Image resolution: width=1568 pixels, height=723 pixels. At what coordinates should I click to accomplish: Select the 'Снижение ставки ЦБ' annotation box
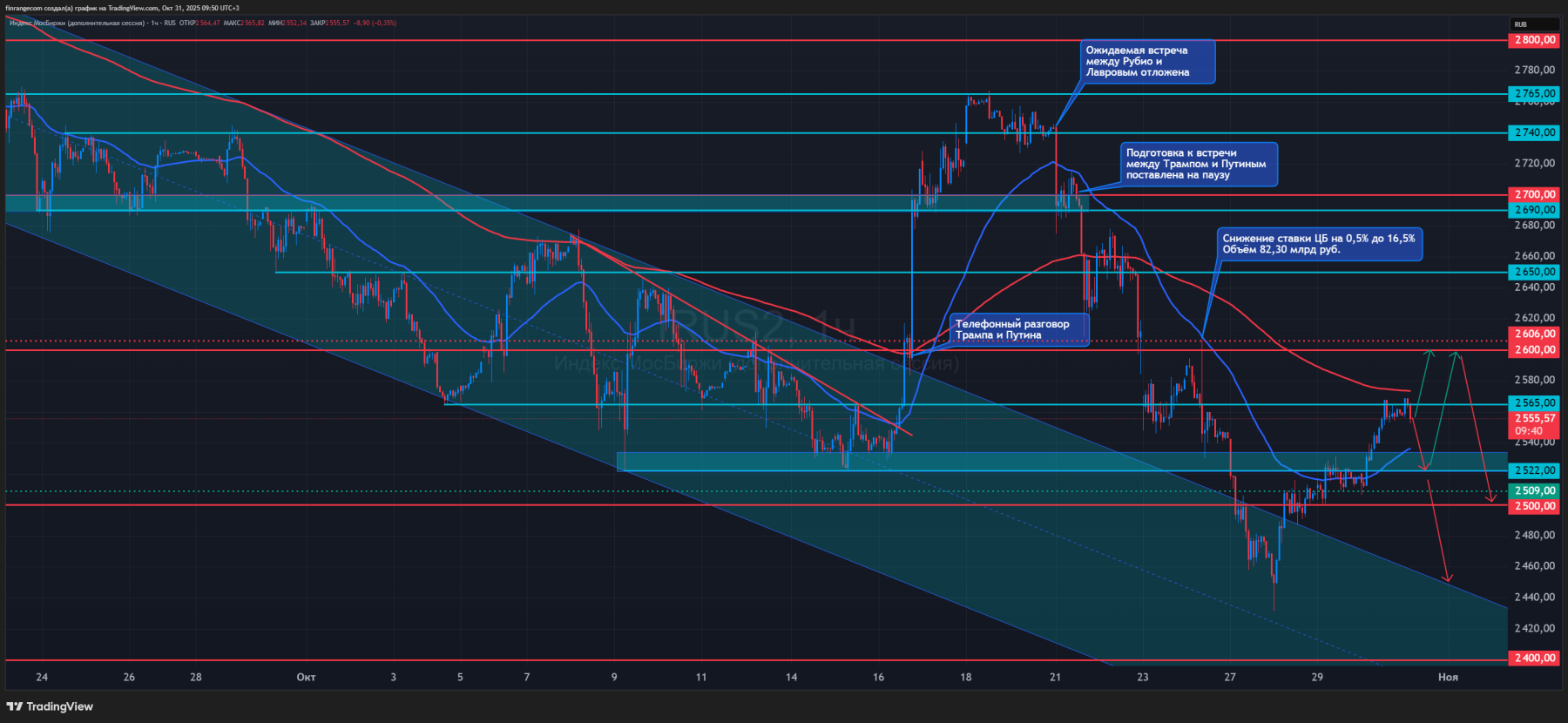1319,244
